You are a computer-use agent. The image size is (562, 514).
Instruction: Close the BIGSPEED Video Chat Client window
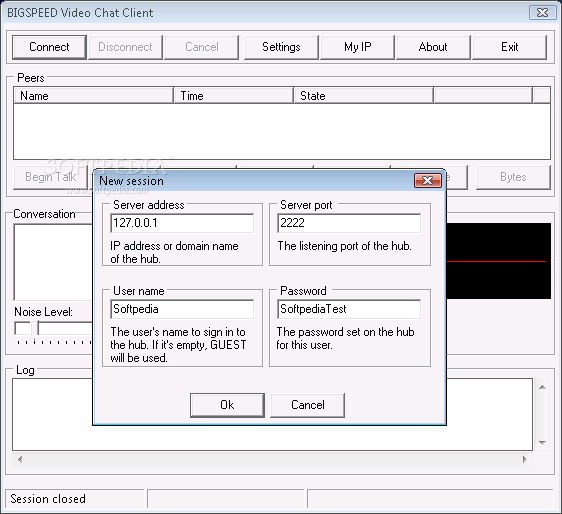(x=542, y=13)
